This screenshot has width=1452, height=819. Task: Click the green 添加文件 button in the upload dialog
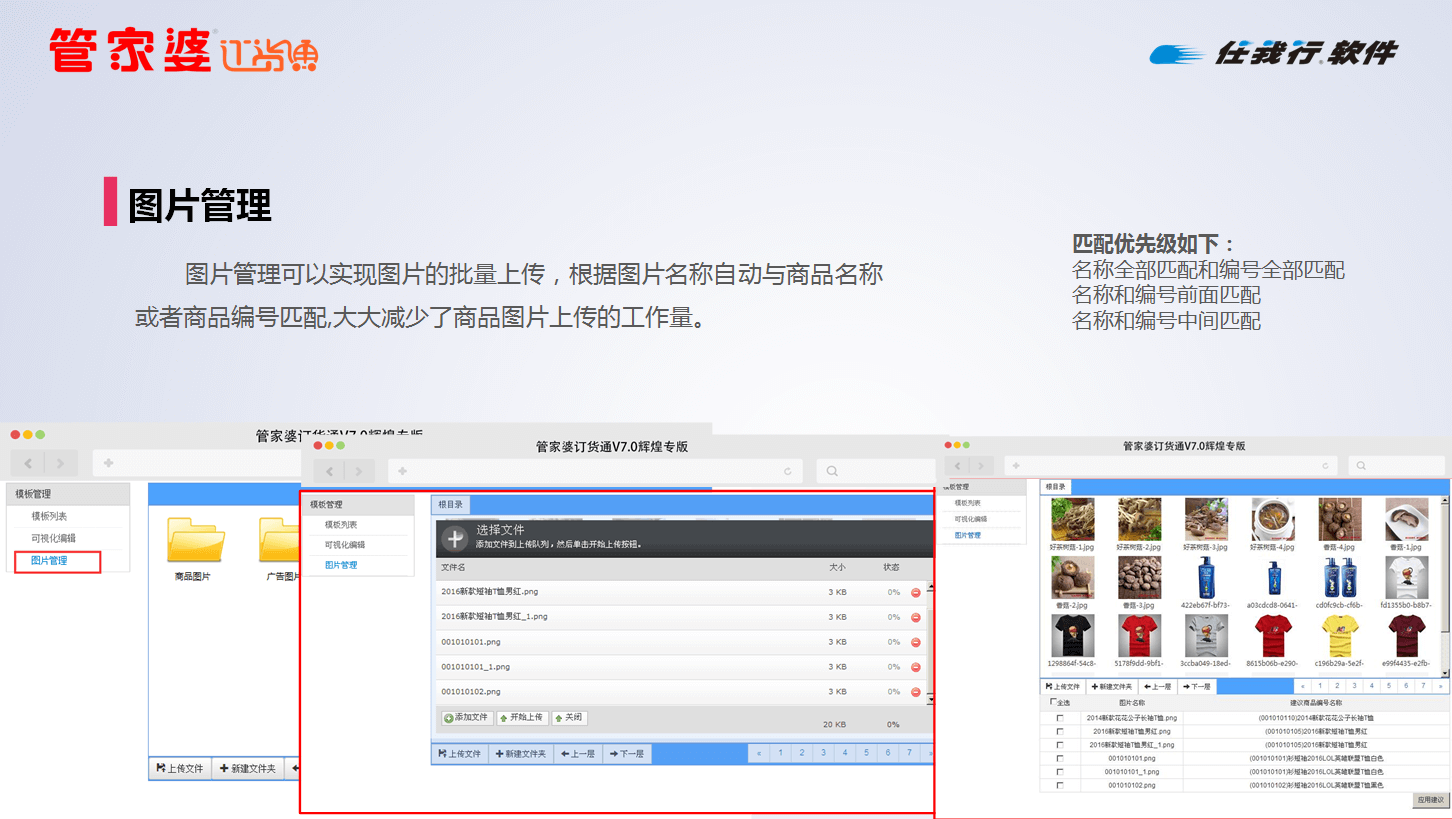468,718
